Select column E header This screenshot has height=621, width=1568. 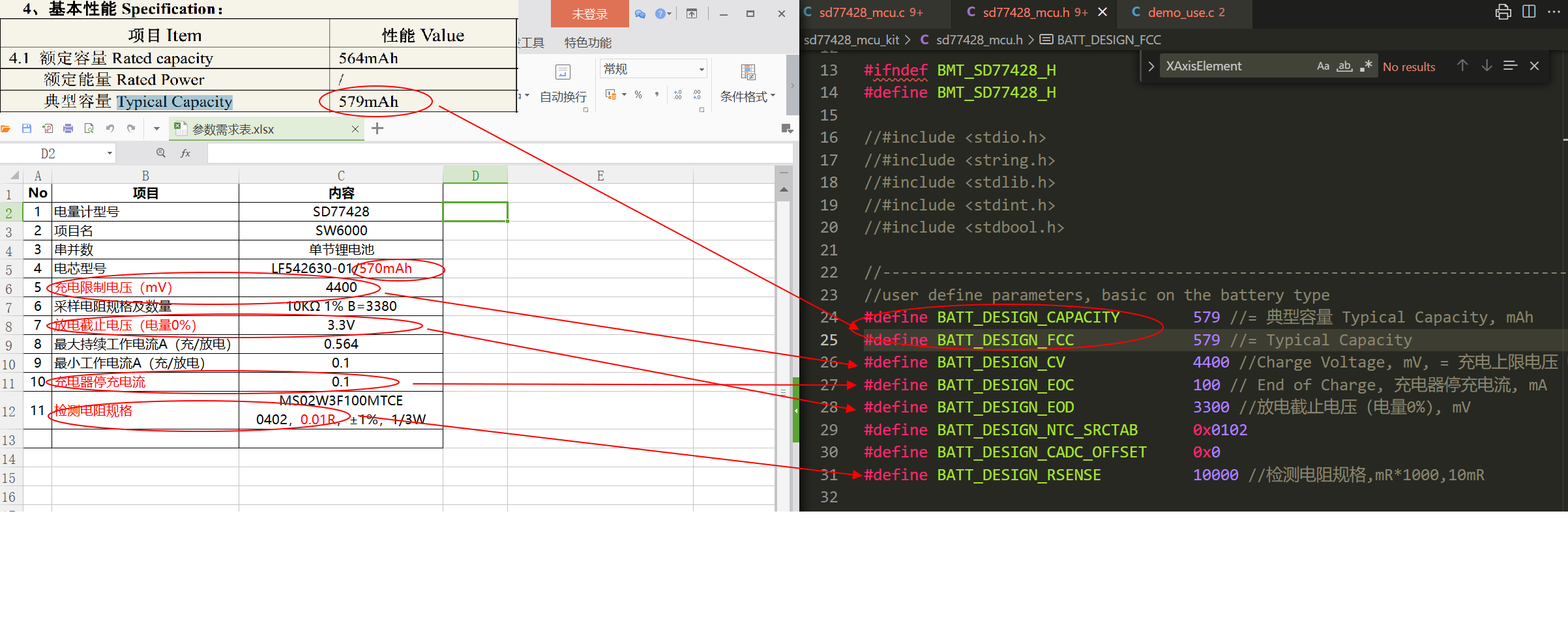pyautogui.click(x=600, y=175)
